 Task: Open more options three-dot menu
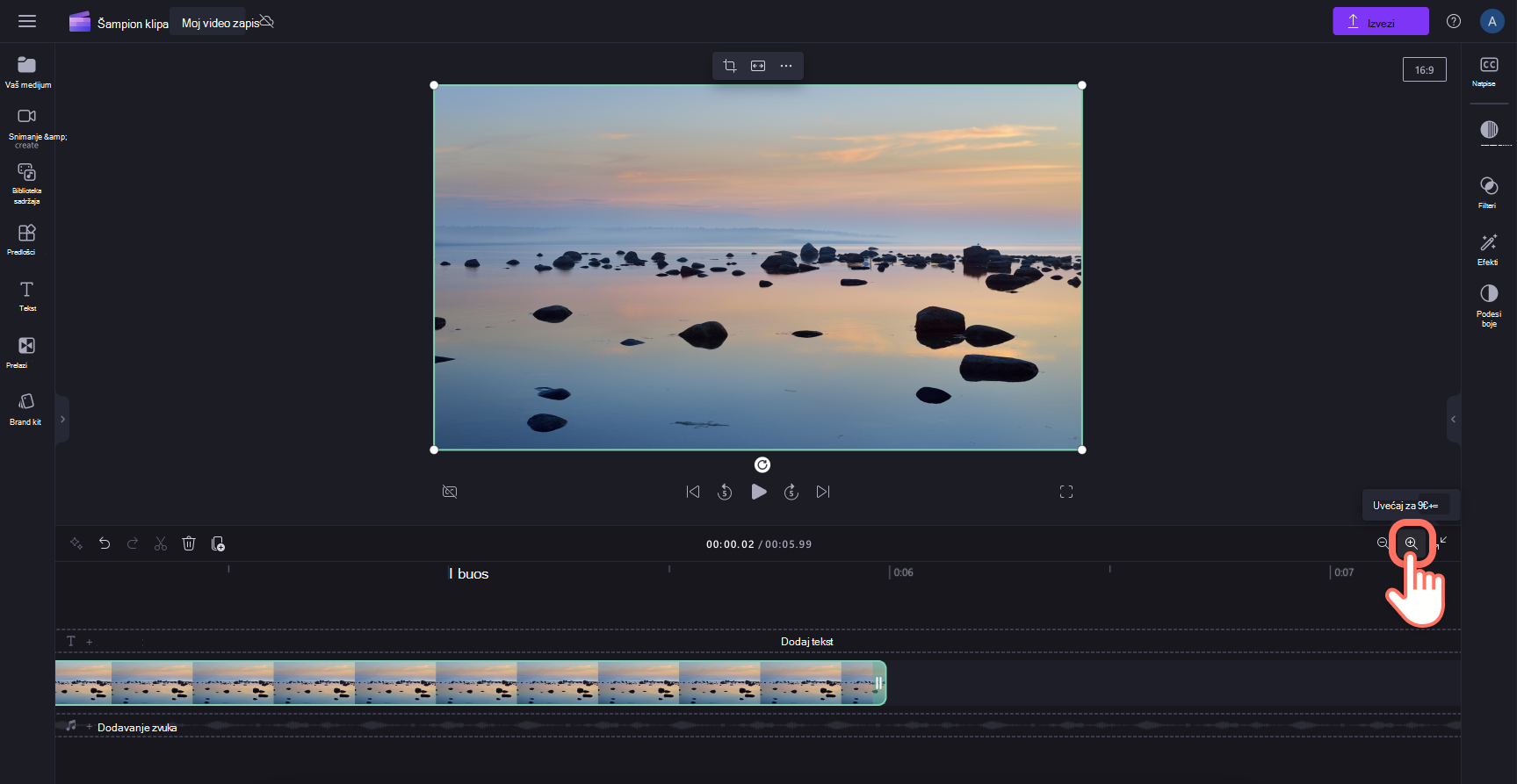[786, 66]
